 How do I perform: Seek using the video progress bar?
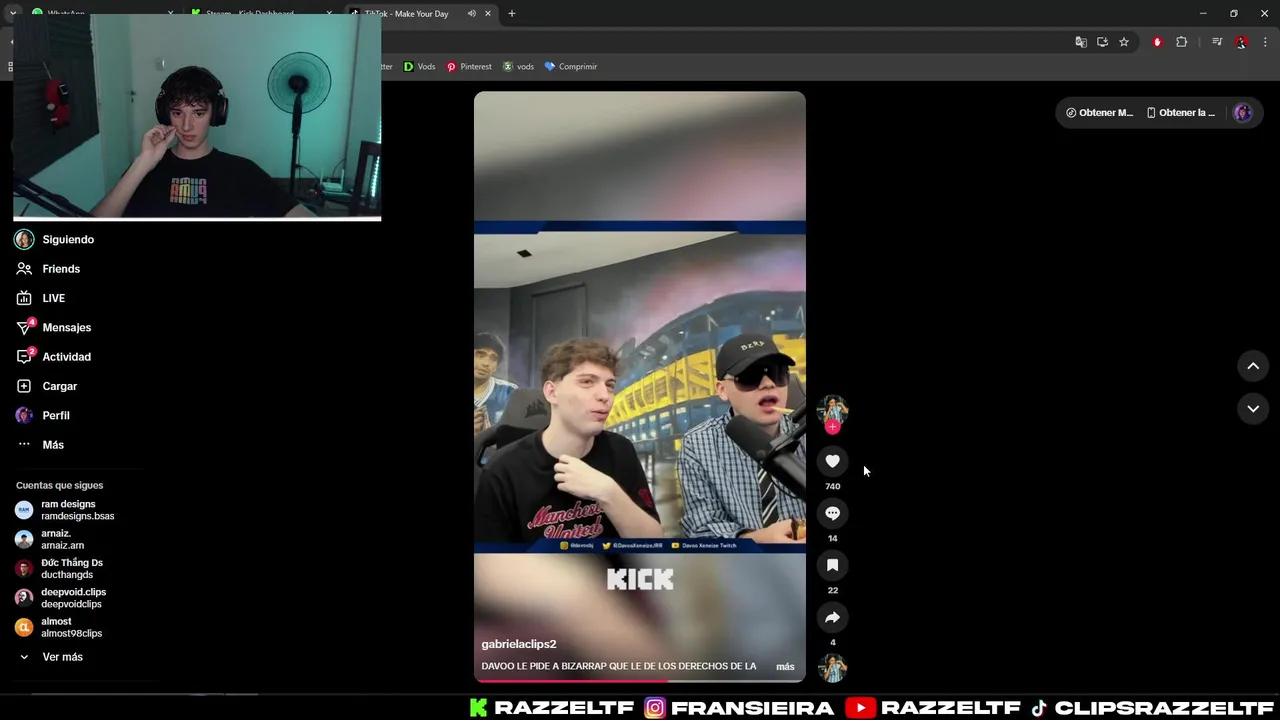coord(640,681)
